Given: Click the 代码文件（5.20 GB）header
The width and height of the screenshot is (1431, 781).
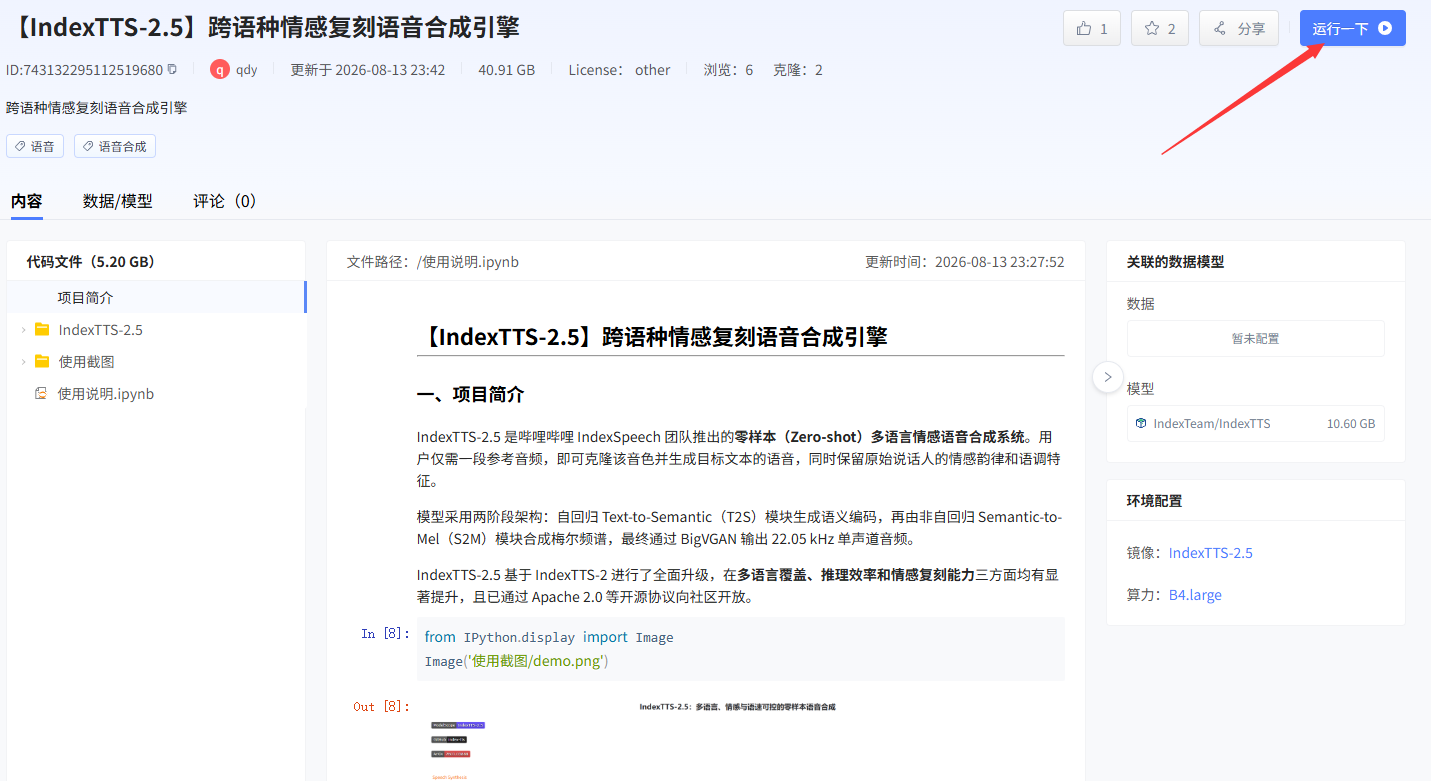Looking at the screenshot, I should (91, 262).
